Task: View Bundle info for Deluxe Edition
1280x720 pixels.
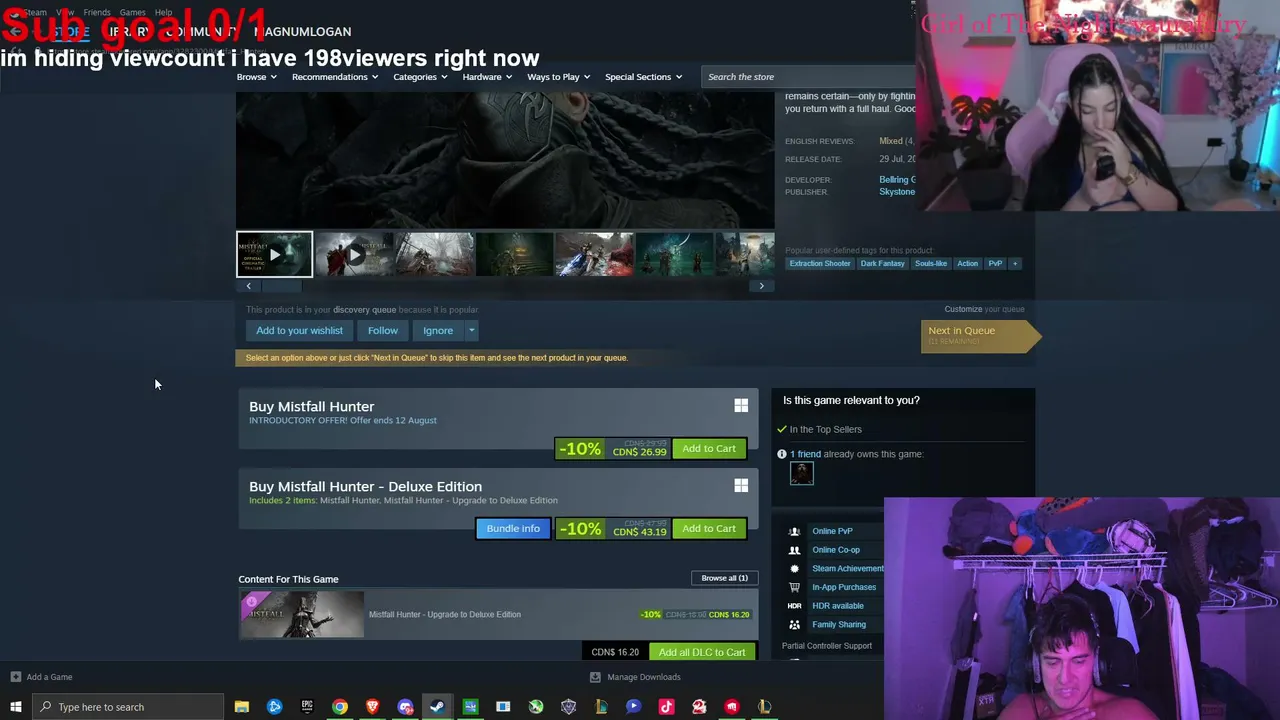Action: coord(513,529)
